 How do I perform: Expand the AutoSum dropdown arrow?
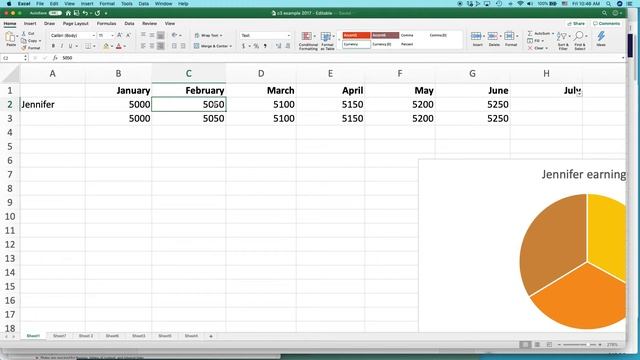coord(553,33)
